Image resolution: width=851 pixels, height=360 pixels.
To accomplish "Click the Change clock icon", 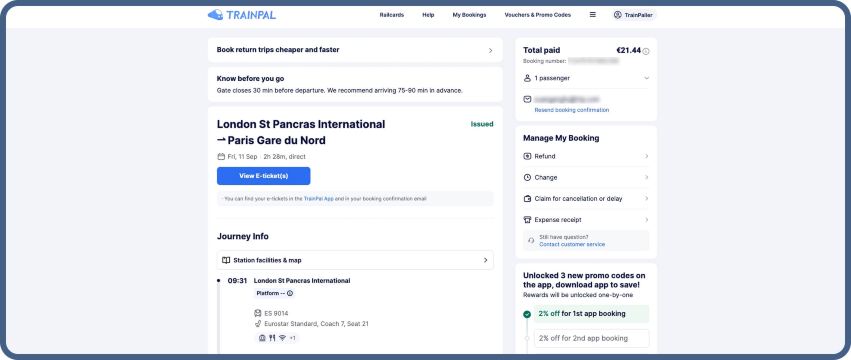I will (527, 178).
